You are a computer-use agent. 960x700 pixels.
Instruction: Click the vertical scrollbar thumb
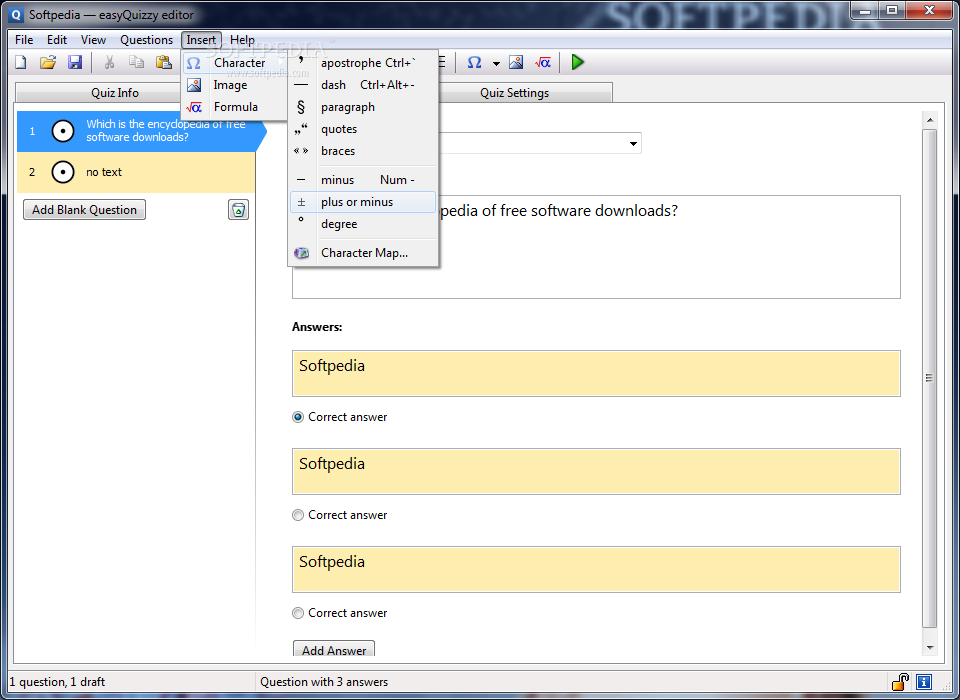click(x=930, y=378)
